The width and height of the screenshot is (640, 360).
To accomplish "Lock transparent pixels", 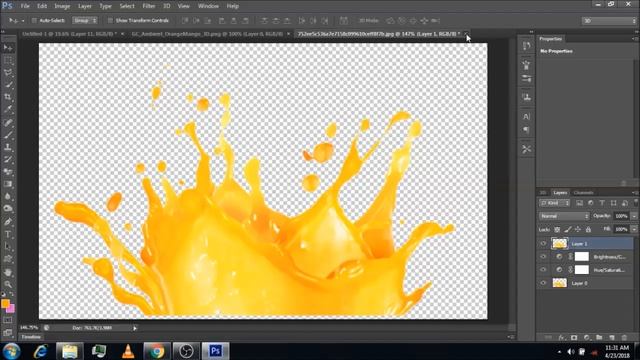I will (557, 229).
